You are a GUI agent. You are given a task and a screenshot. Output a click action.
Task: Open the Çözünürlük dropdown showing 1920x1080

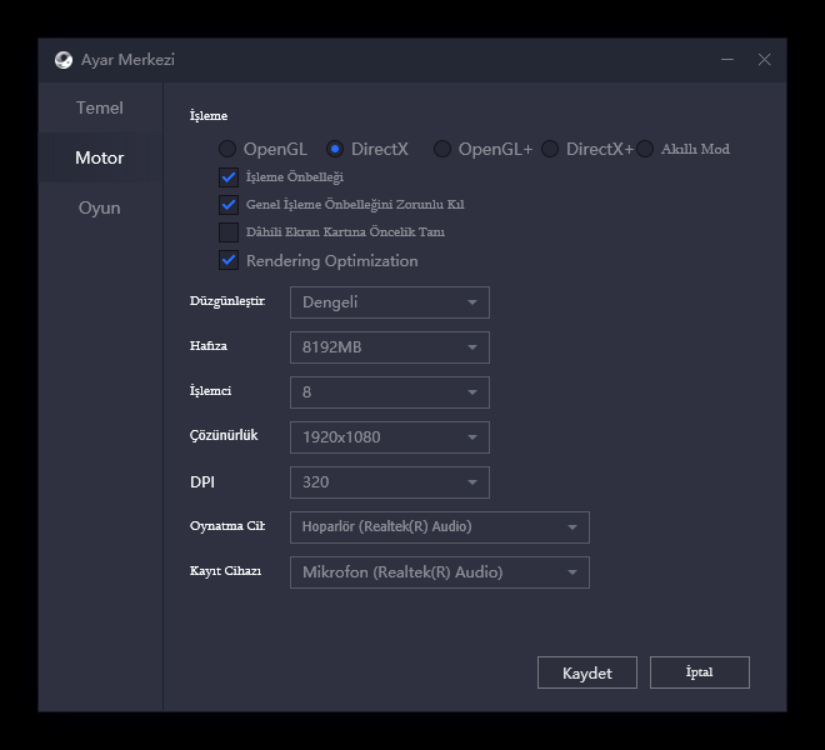click(x=390, y=437)
